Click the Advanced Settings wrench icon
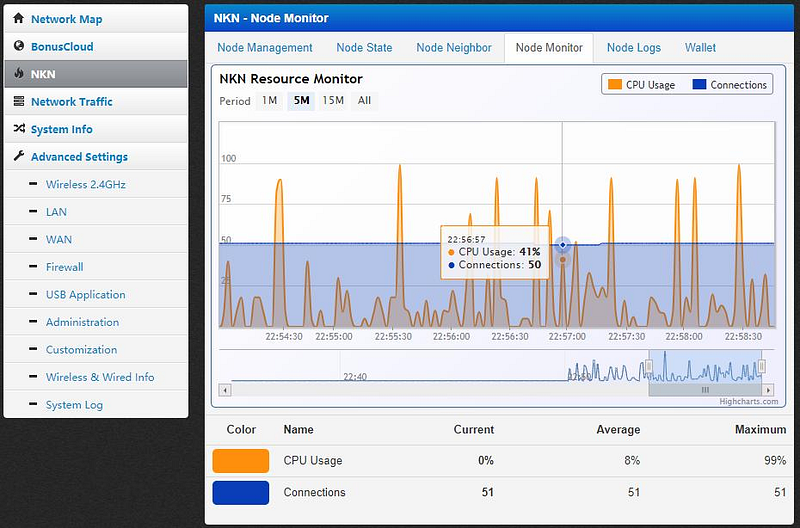800x528 pixels. pyautogui.click(x=19, y=156)
